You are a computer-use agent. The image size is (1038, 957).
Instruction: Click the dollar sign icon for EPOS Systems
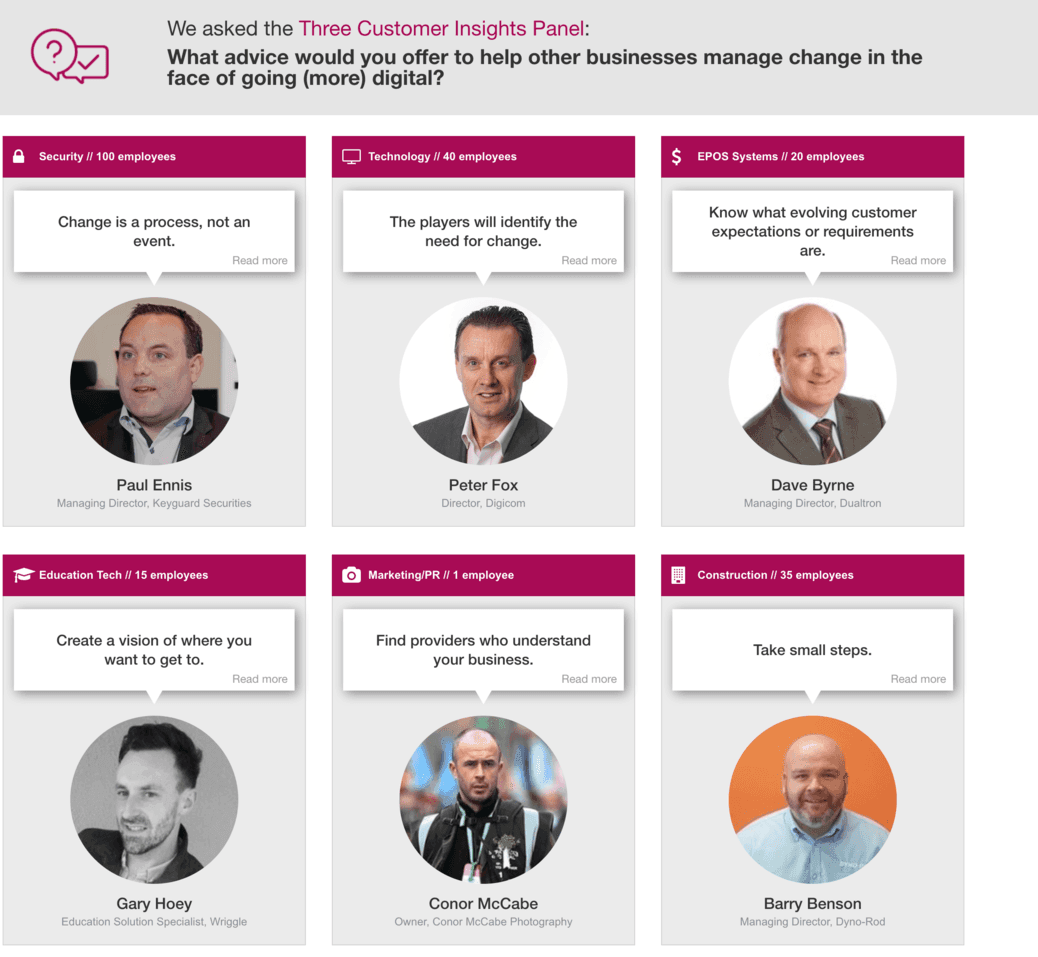(676, 157)
